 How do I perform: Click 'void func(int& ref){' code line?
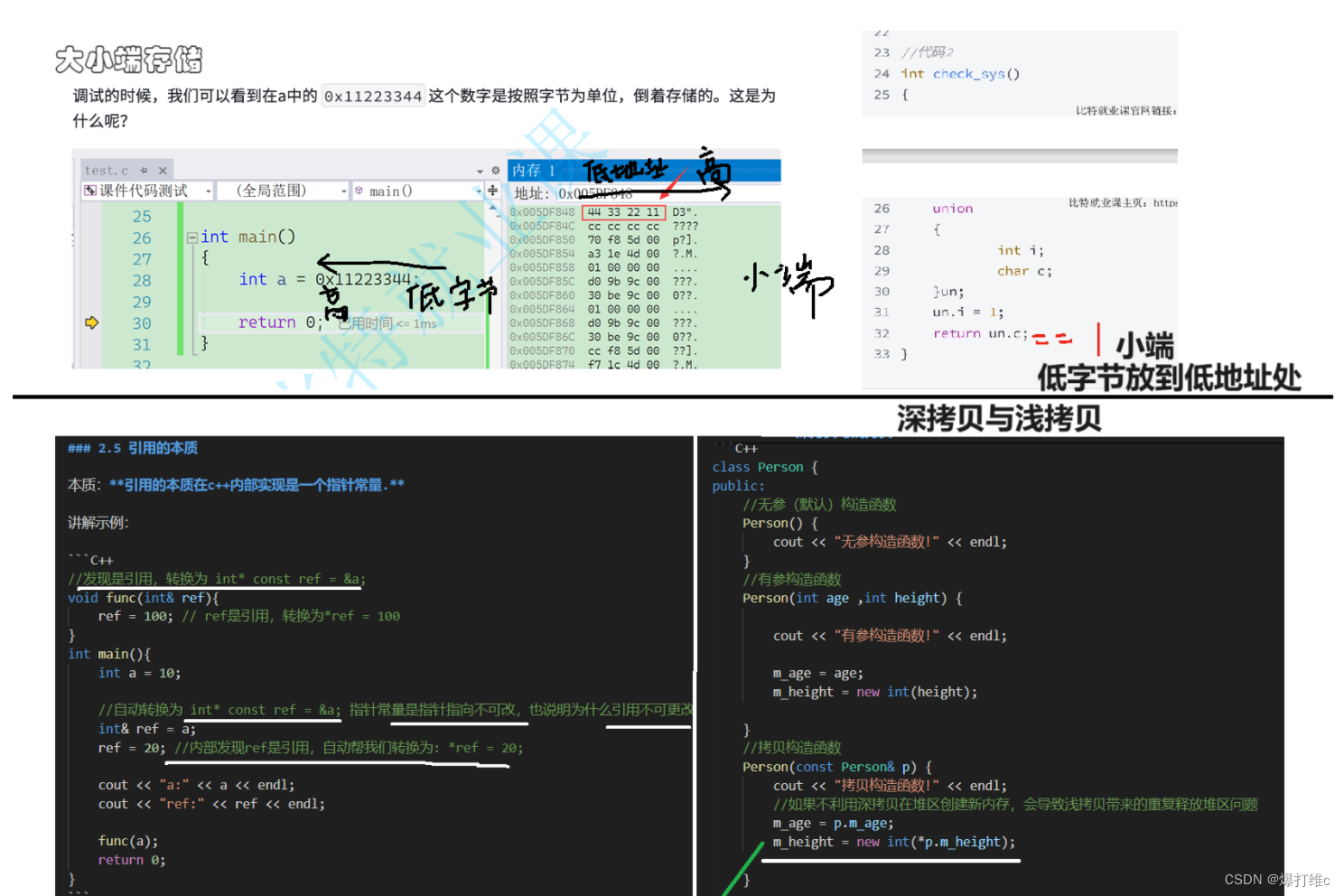pos(144,598)
